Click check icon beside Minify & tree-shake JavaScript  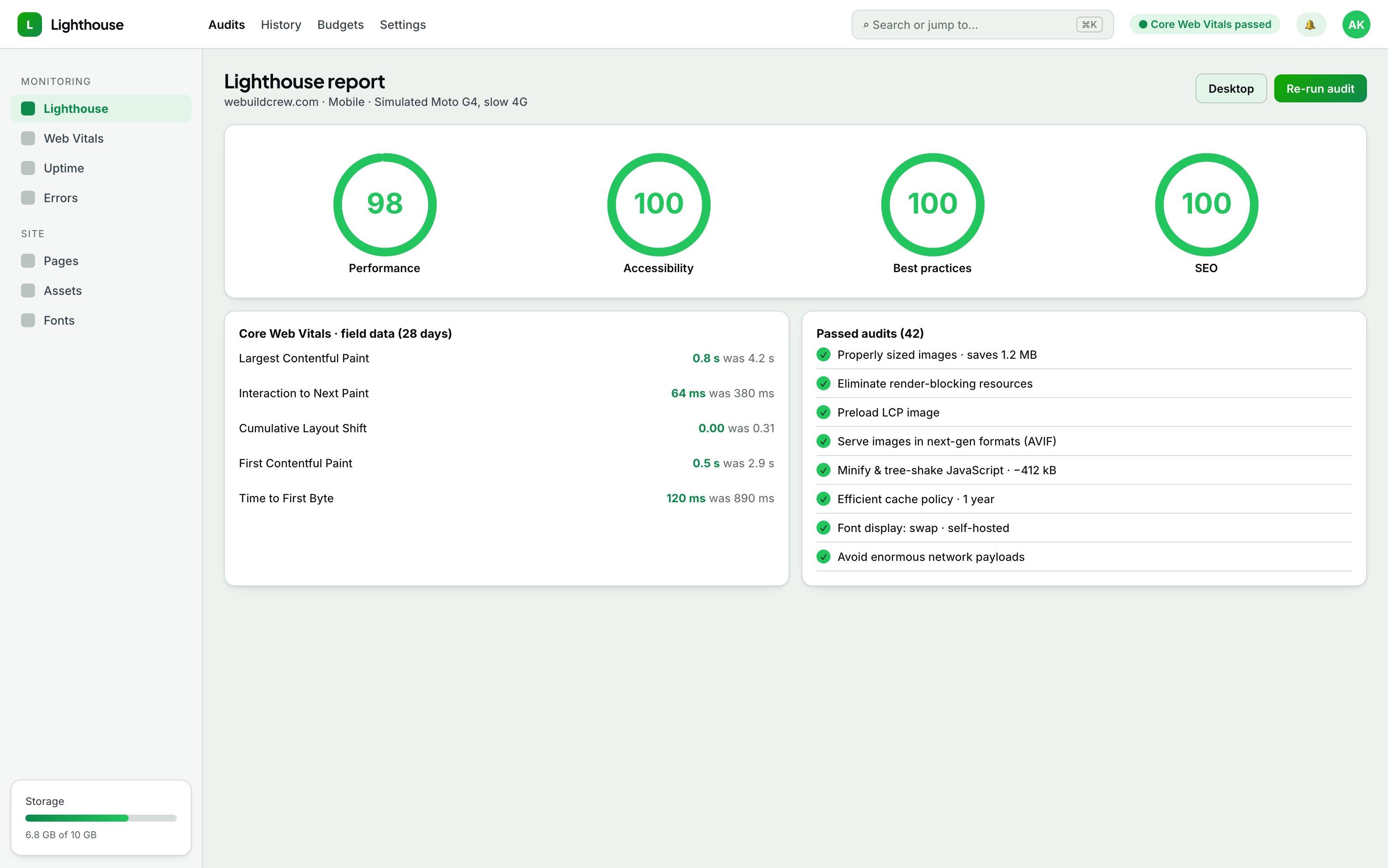823,470
